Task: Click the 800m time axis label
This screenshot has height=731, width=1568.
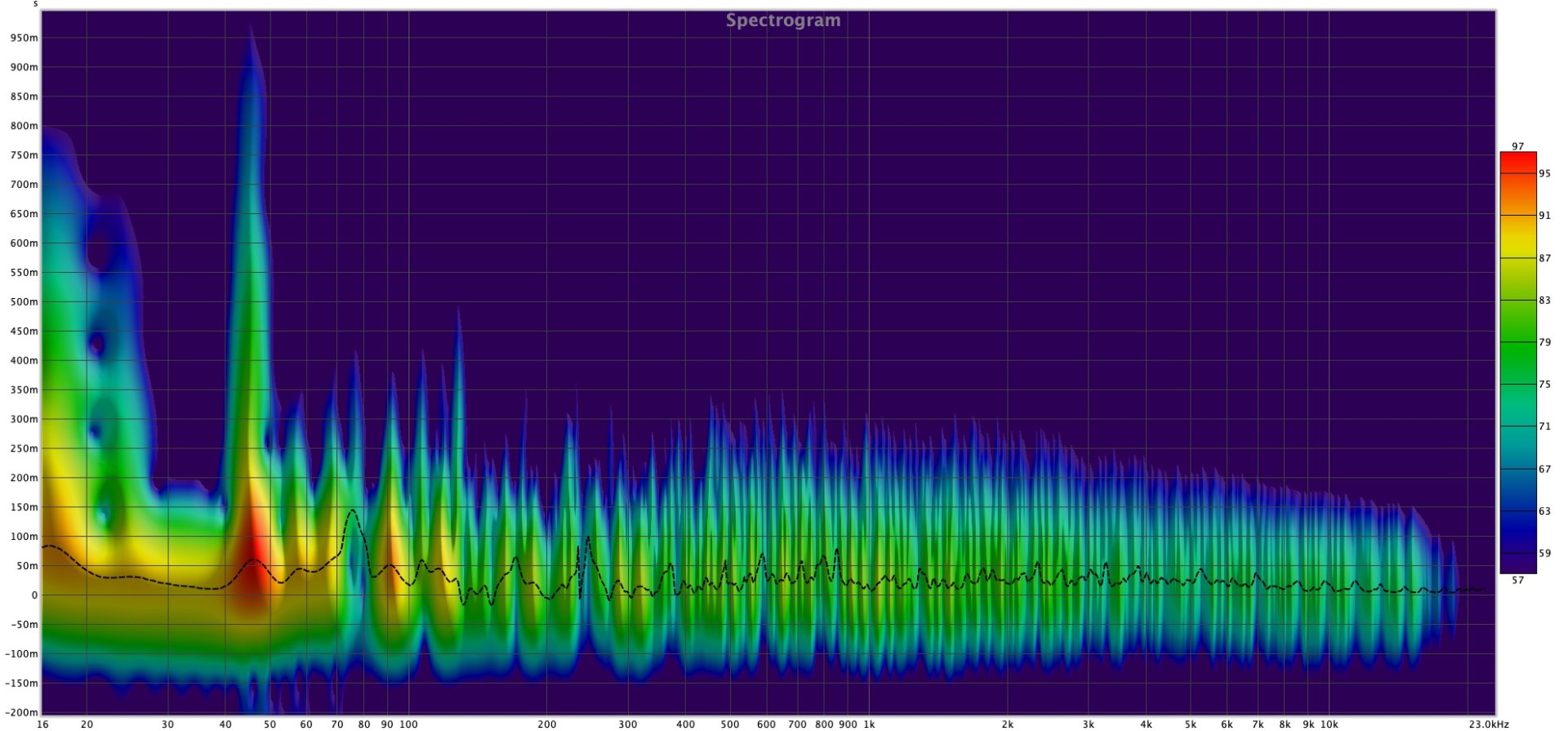Action: [24, 126]
